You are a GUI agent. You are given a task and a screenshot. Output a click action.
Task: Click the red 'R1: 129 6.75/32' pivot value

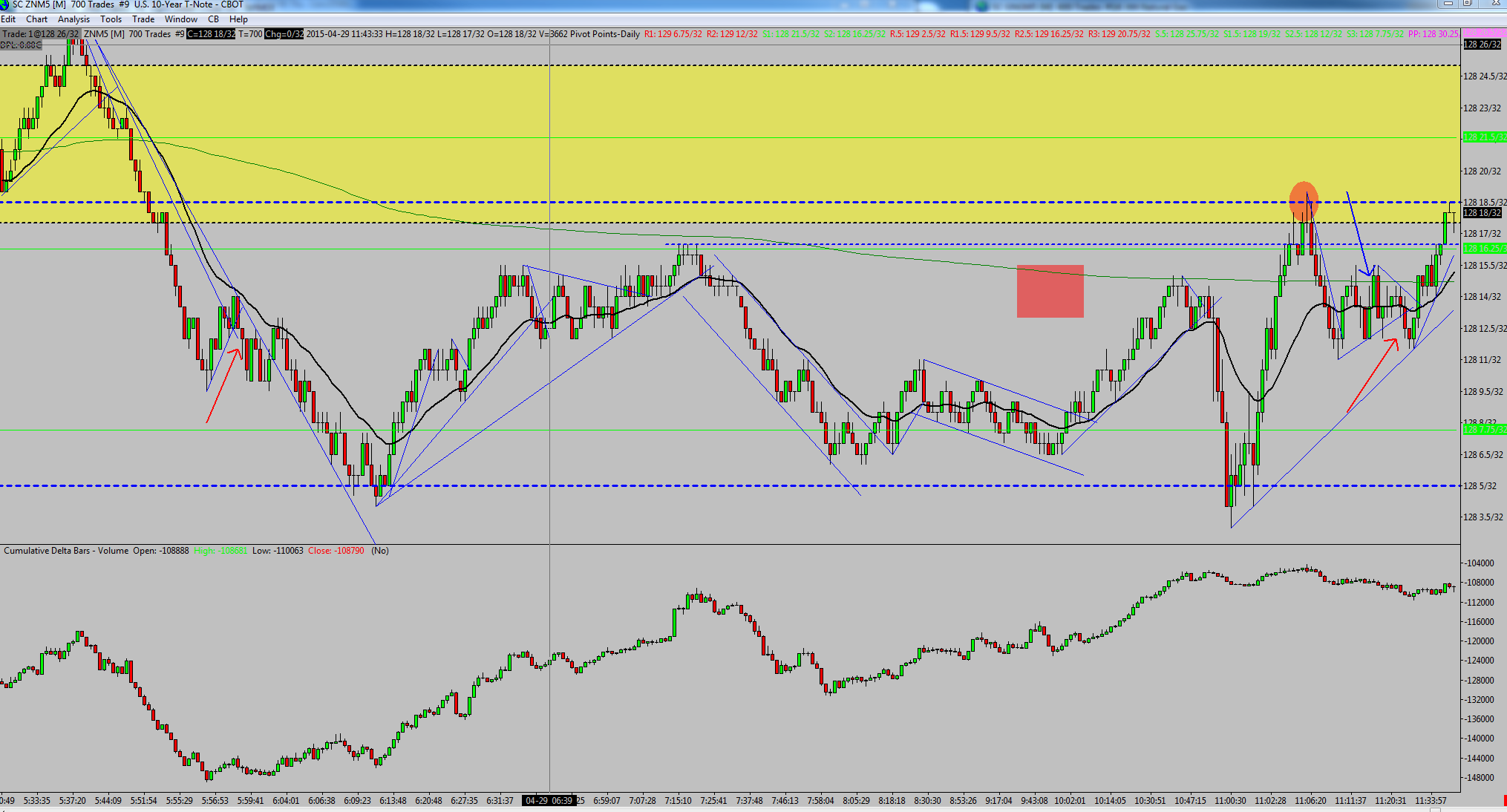(x=673, y=34)
